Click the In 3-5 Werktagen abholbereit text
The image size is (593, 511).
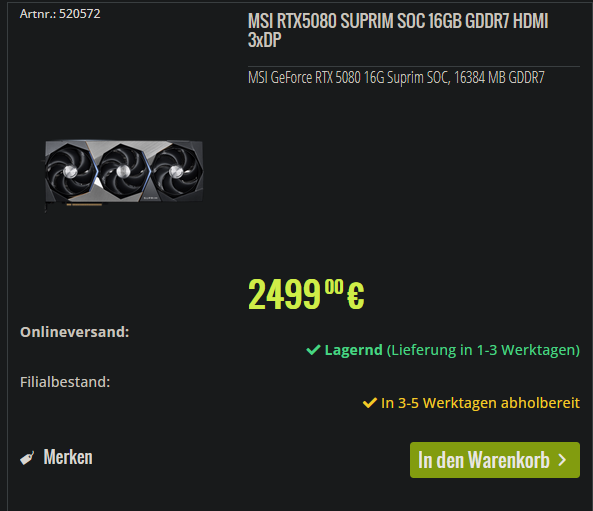coord(480,403)
